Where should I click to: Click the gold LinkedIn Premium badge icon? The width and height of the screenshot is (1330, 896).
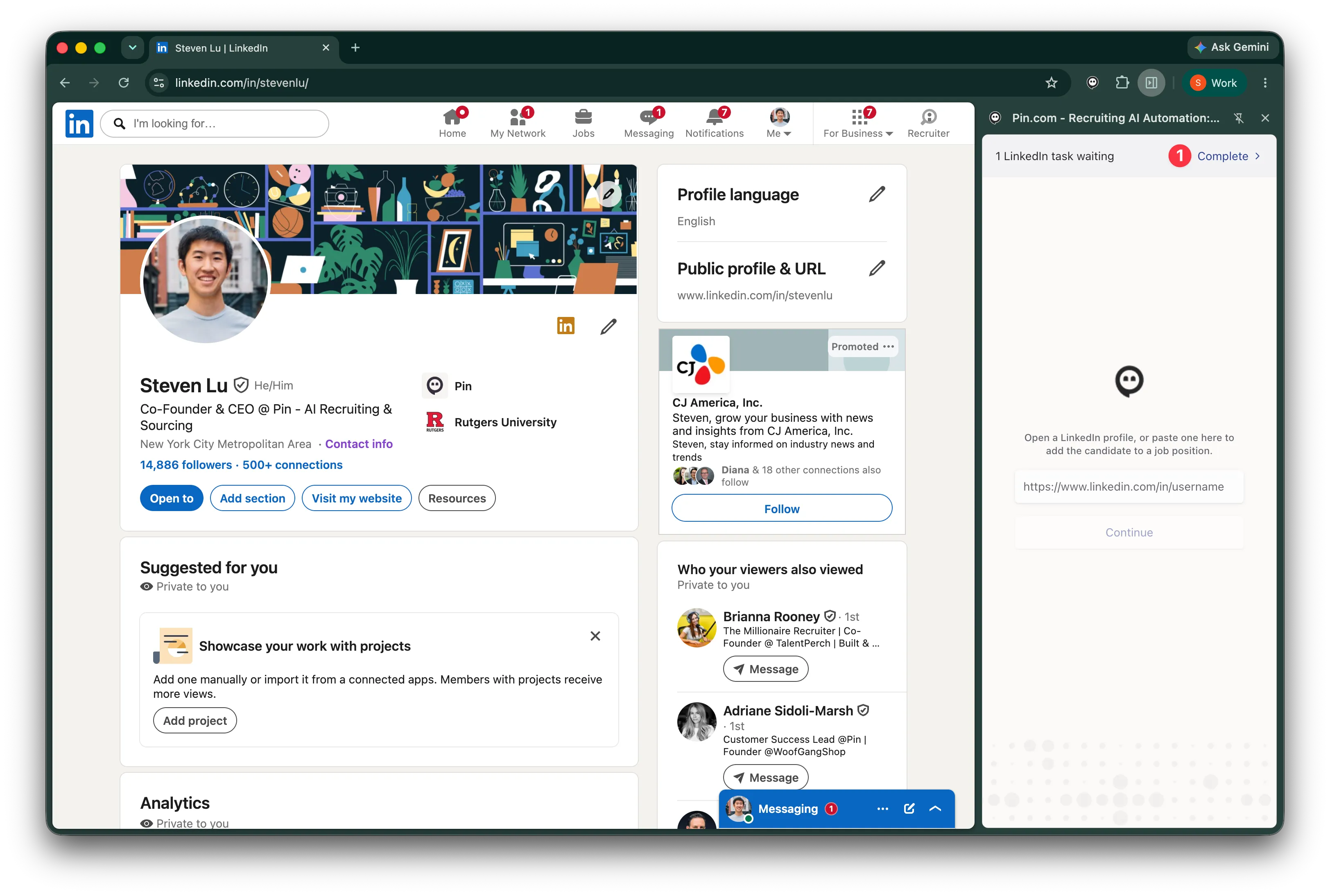565,326
